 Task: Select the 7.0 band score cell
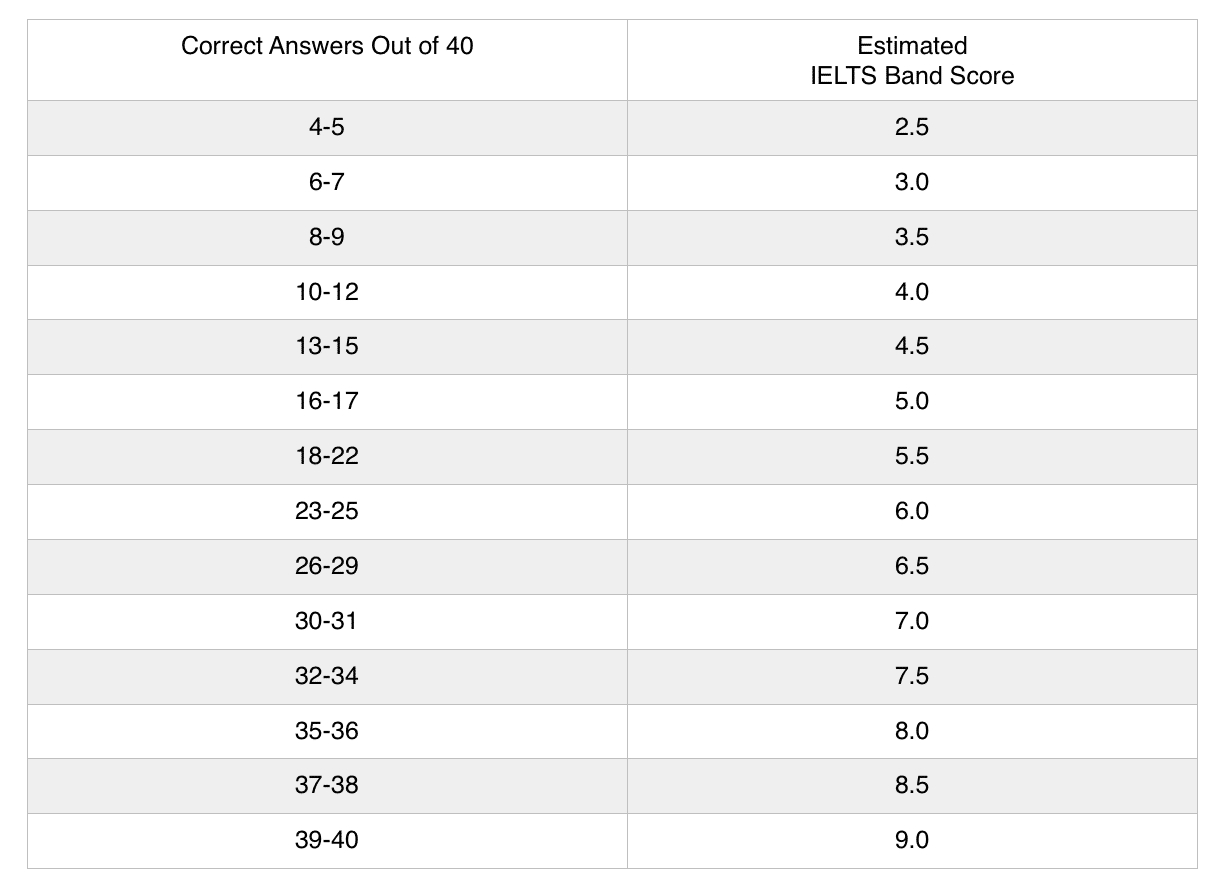(912, 621)
